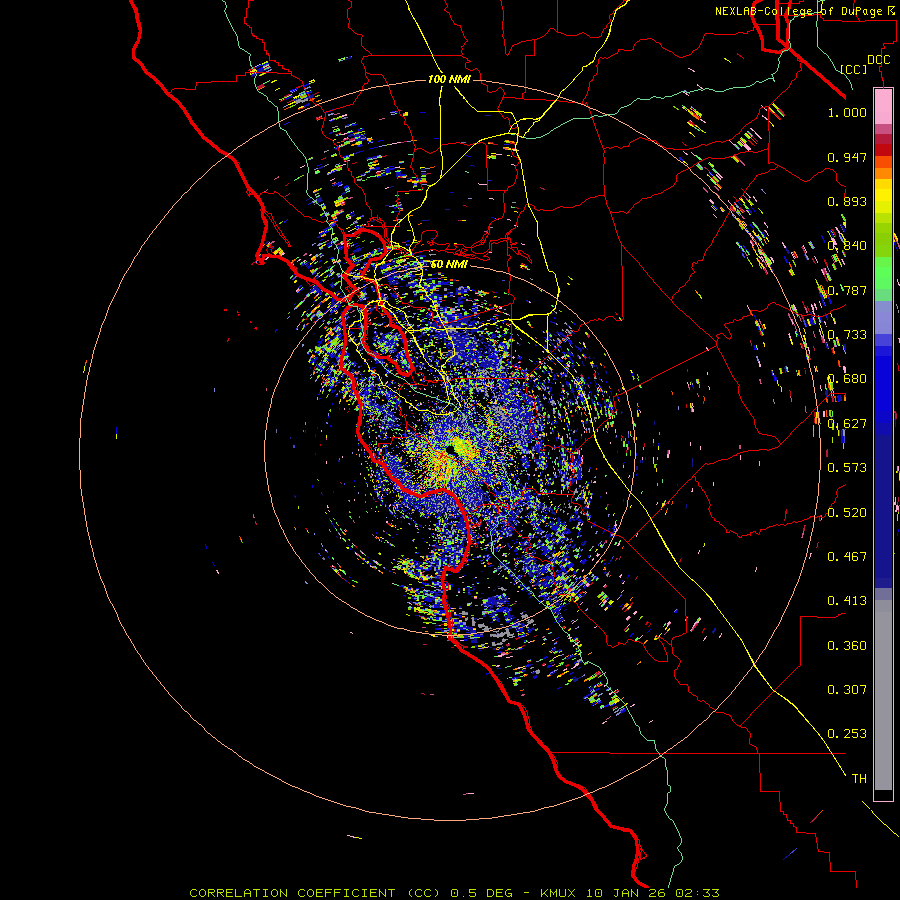900x900 pixels.
Task: Click the 0.627 color scale label
Action: click(x=847, y=424)
